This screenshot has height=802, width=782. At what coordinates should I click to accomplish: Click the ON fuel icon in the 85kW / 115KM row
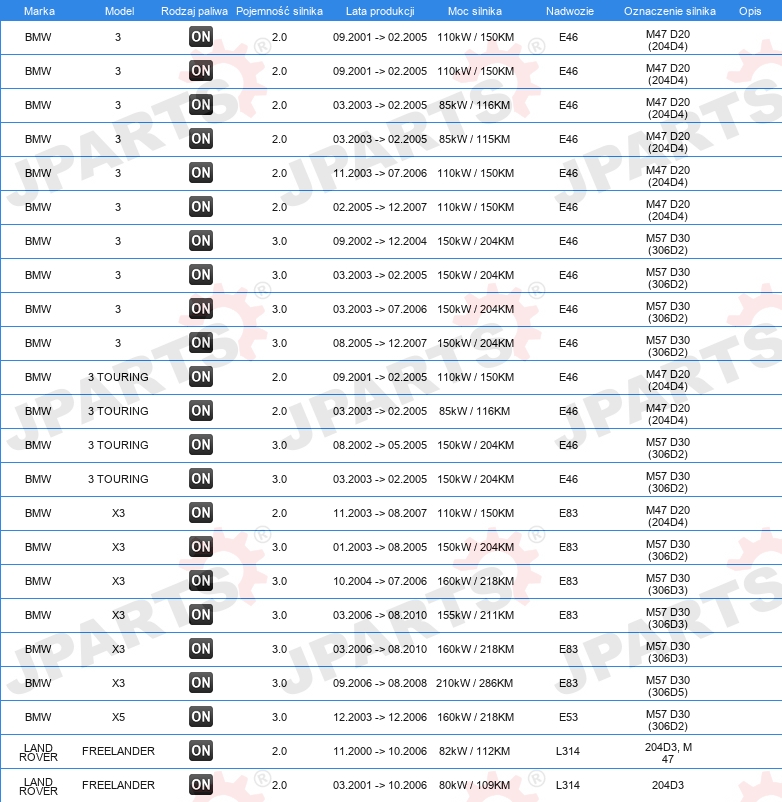pos(200,139)
